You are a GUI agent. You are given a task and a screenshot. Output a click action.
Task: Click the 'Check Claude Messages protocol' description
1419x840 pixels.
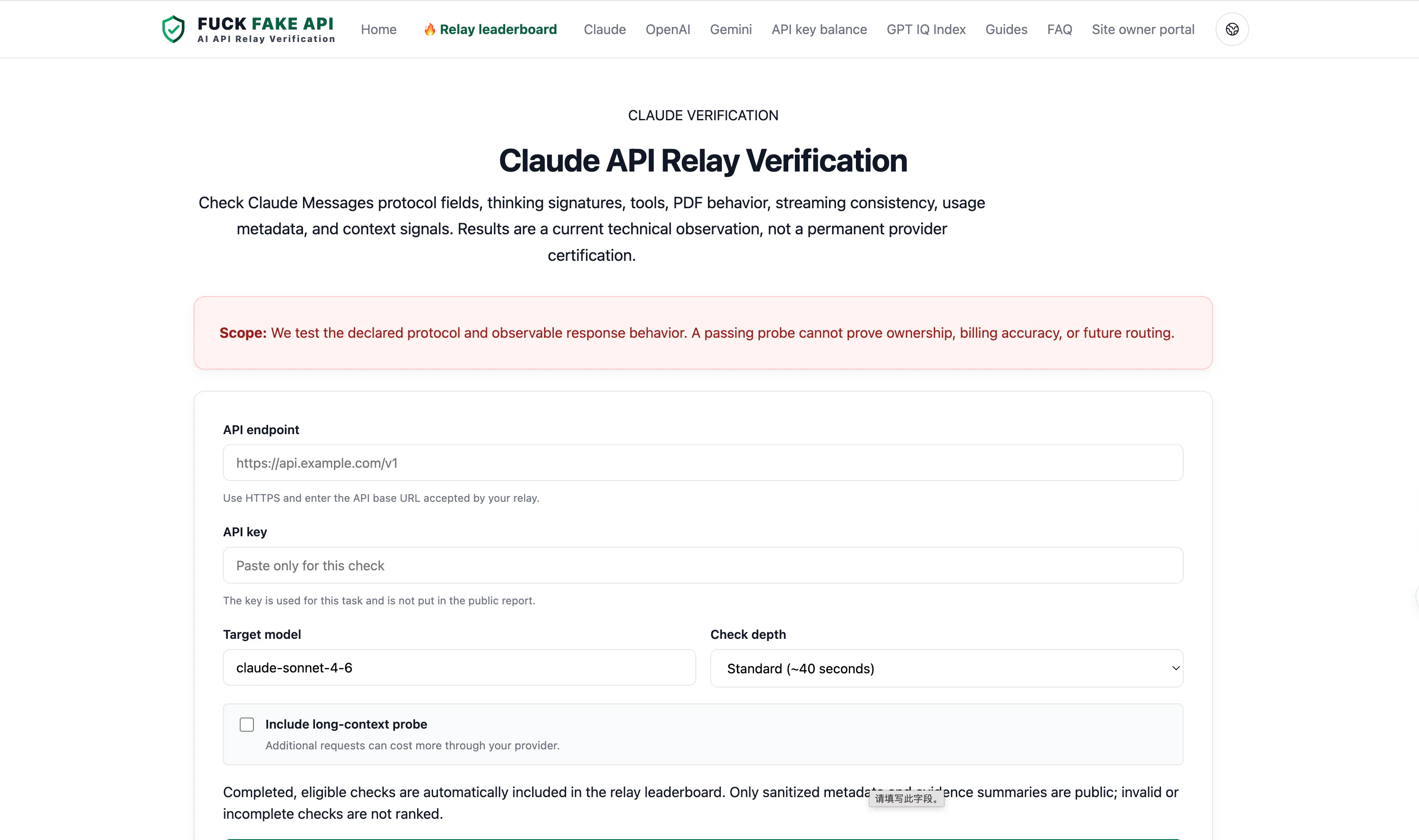pos(592,229)
